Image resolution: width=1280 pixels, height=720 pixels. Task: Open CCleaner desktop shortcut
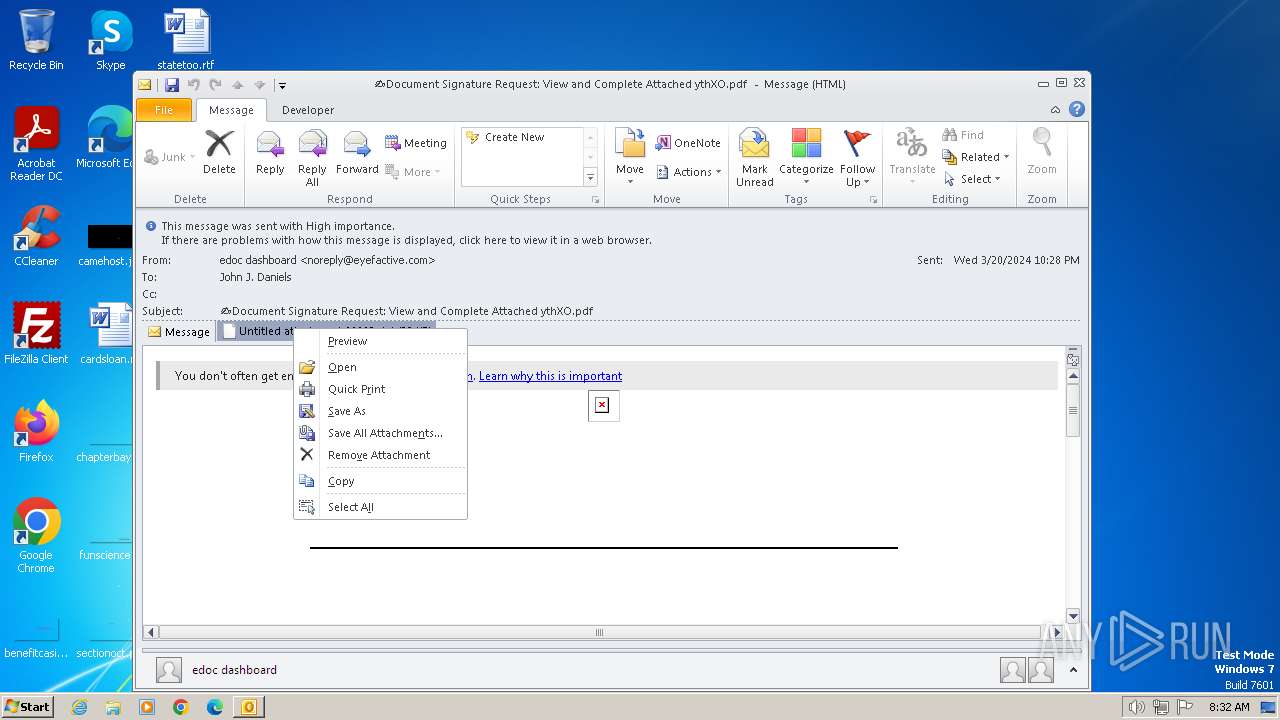(36, 236)
